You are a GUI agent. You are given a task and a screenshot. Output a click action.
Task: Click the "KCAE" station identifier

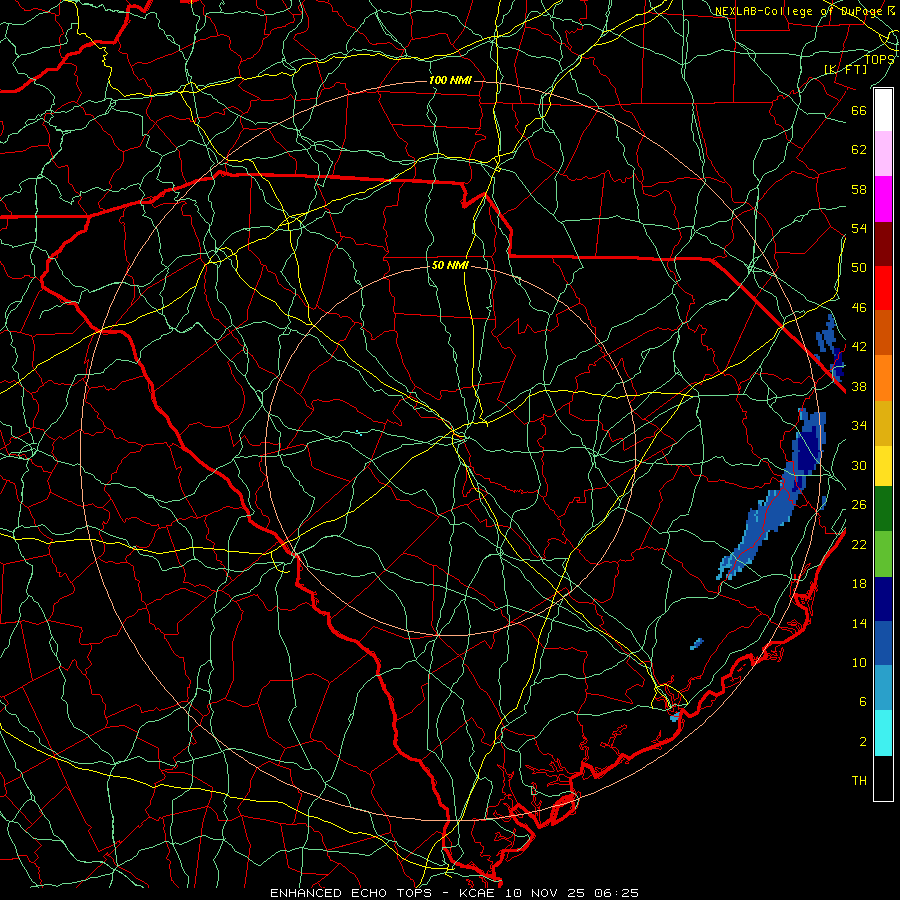coord(476,893)
